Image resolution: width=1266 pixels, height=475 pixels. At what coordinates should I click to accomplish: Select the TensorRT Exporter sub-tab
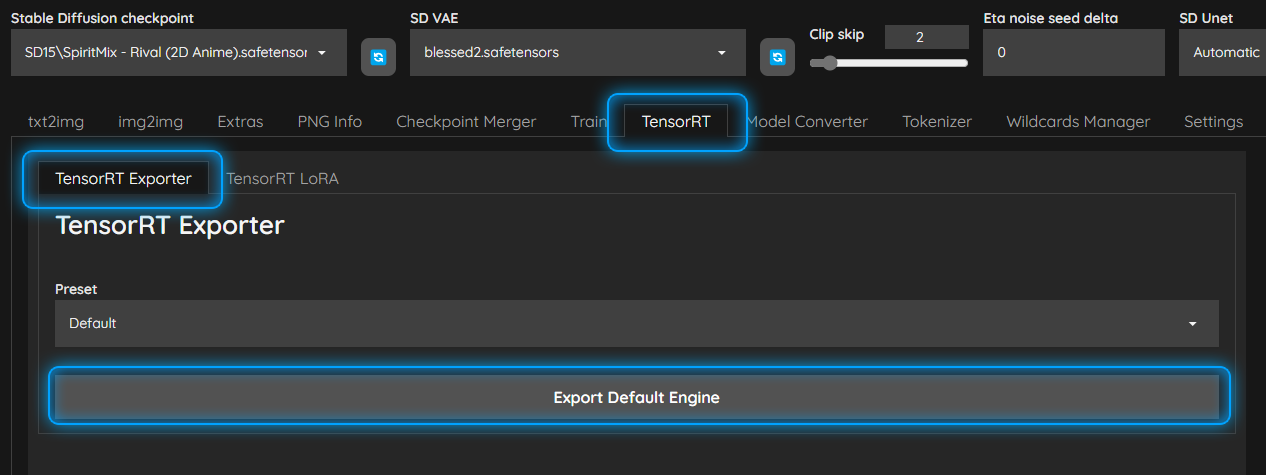click(123, 179)
